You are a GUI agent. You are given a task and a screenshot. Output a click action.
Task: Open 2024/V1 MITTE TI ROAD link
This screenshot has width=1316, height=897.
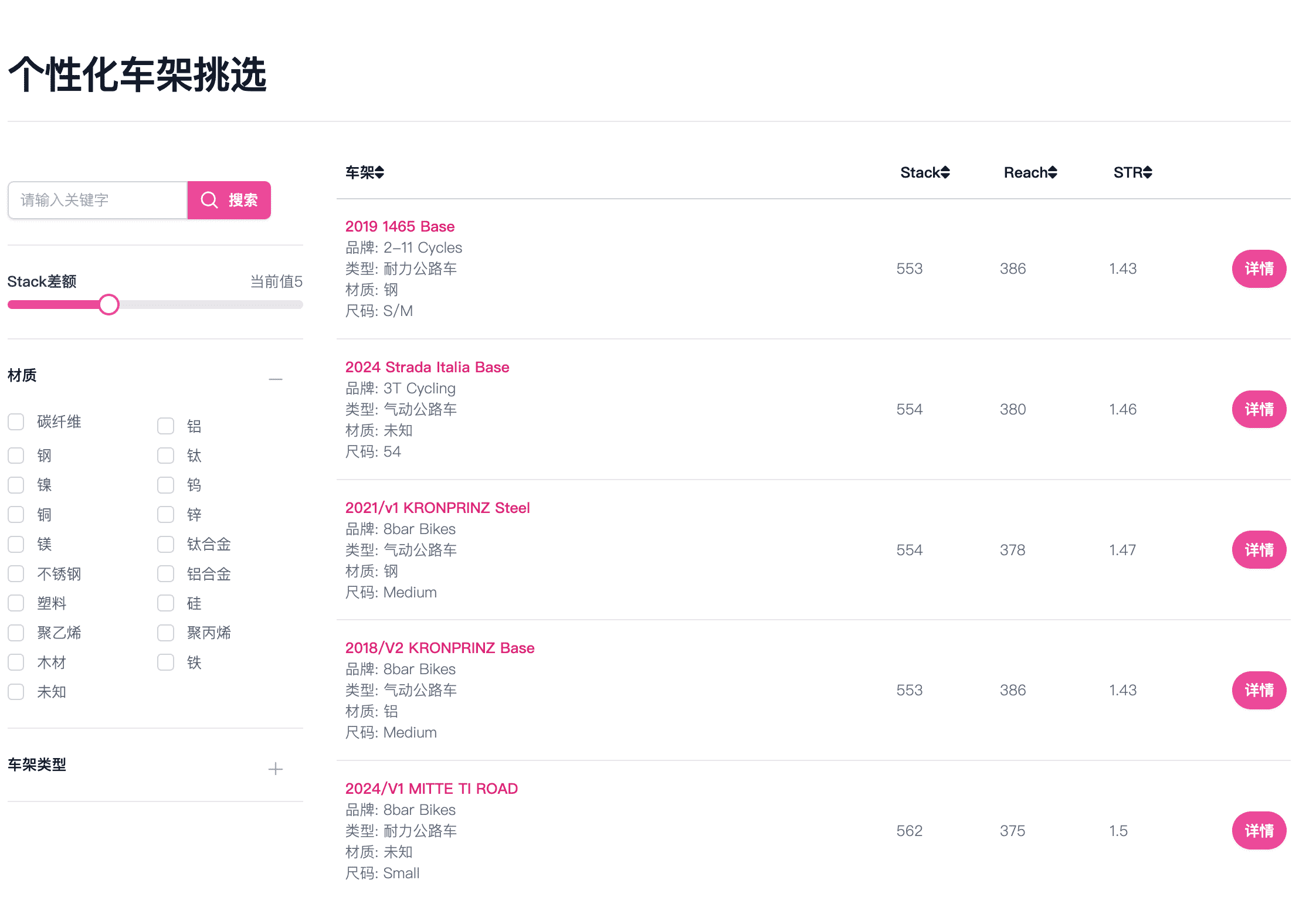431,789
